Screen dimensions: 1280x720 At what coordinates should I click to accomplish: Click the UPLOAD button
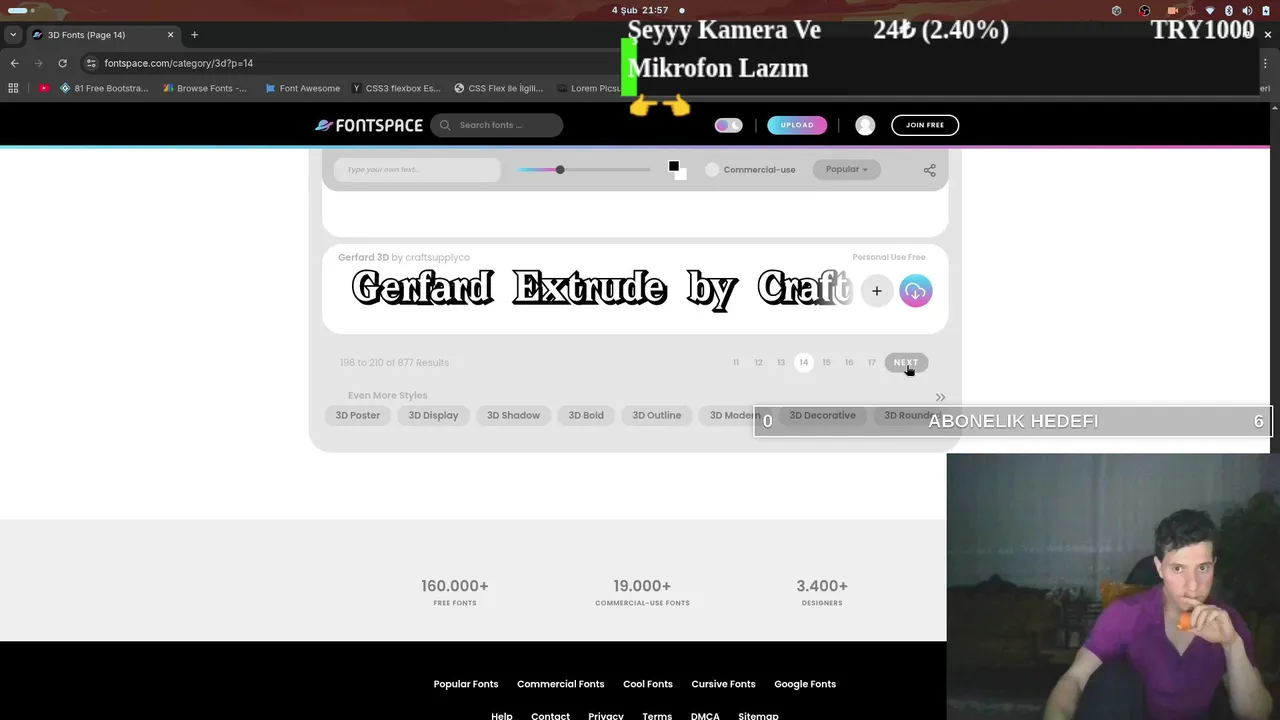[x=797, y=125]
